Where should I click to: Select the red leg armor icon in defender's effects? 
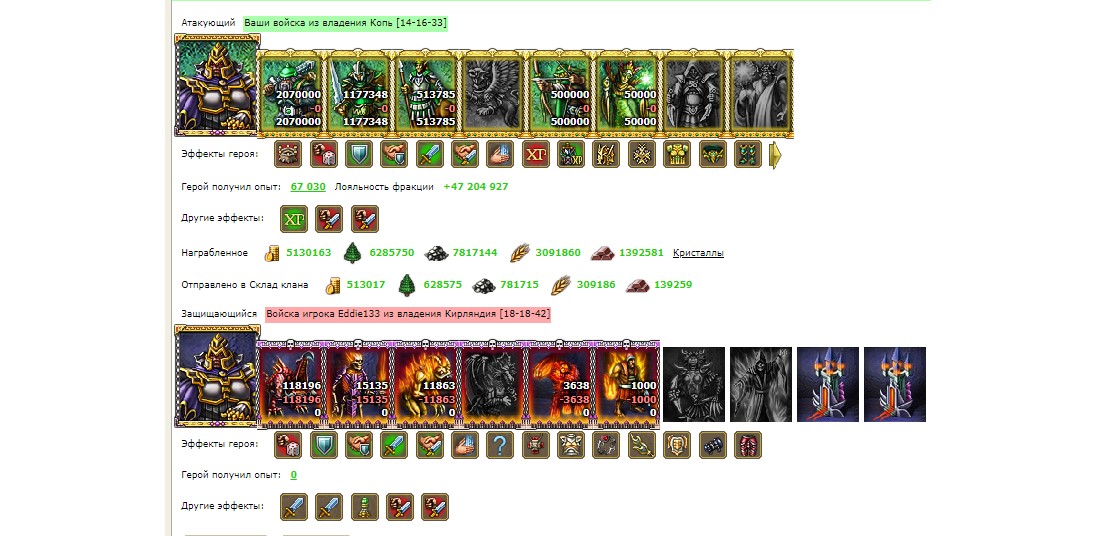pyautogui.click(x=748, y=444)
